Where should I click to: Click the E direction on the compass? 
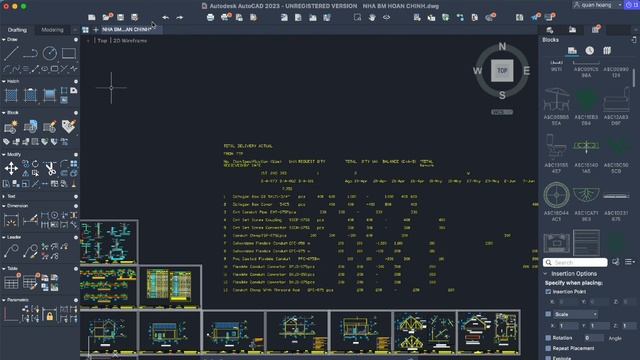[527, 71]
